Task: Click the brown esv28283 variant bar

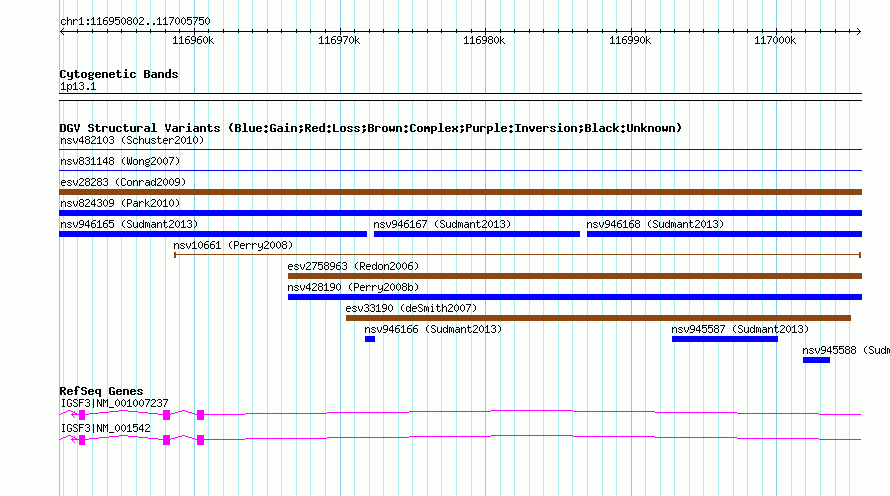Action: pos(460,192)
